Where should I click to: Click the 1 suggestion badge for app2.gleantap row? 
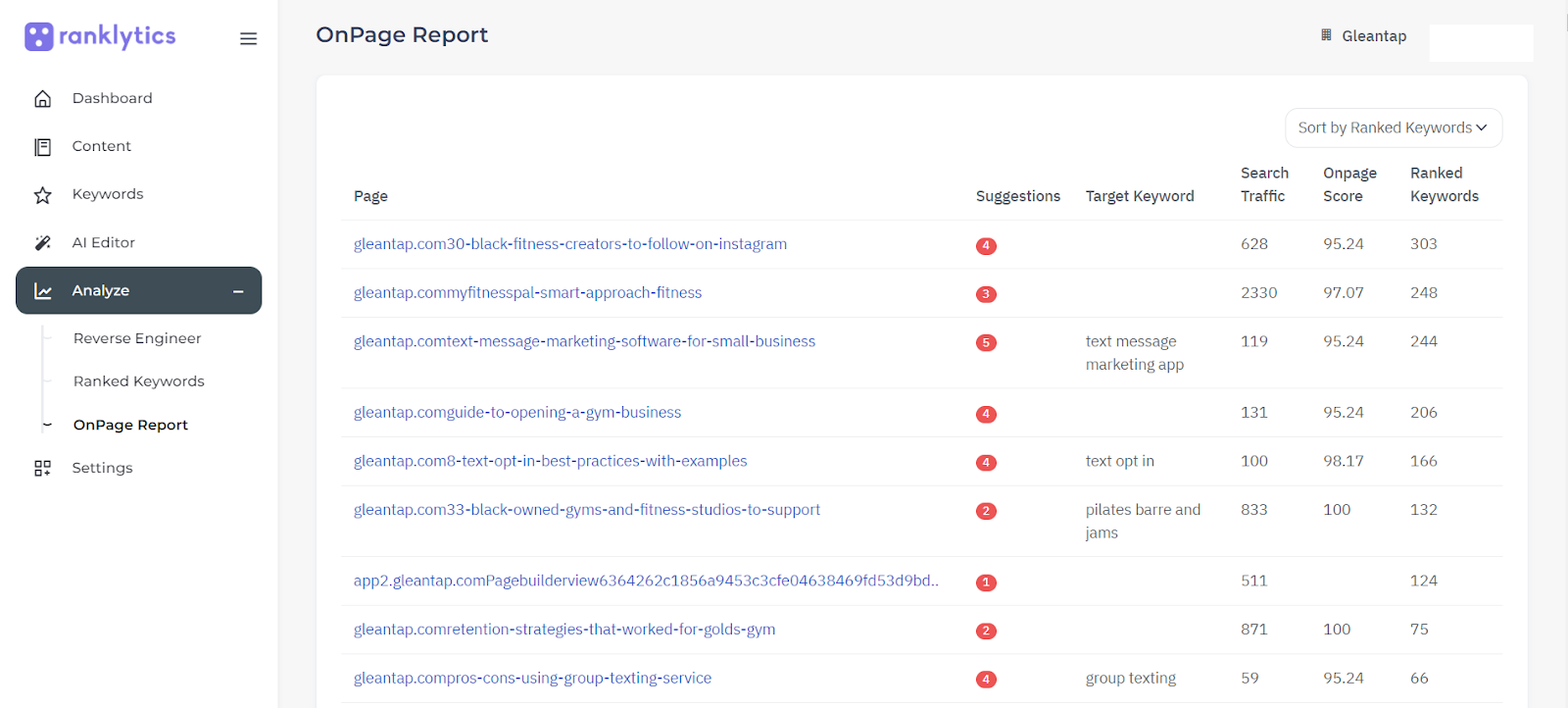pyautogui.click(x=986, y=582)
